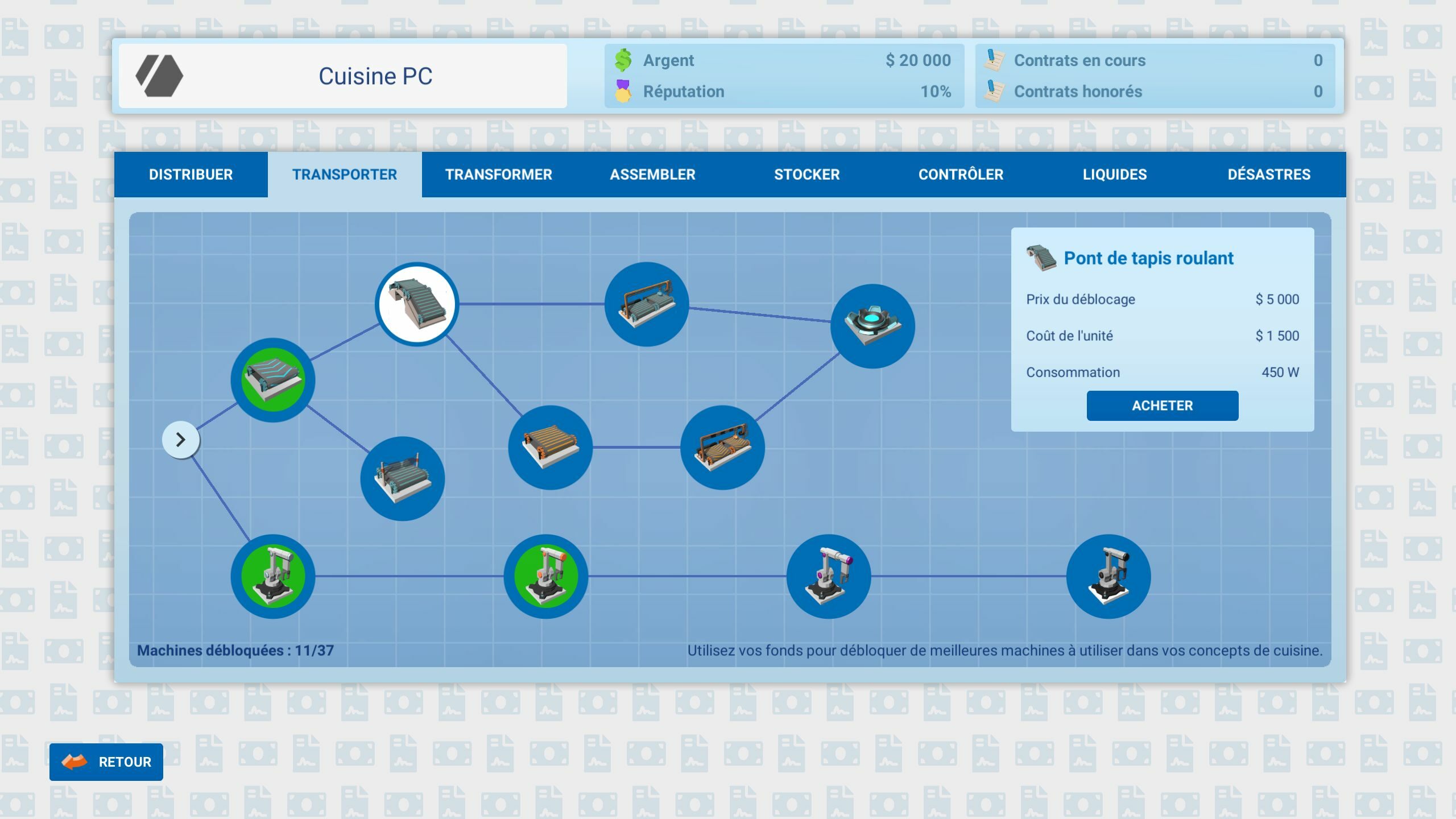1456x819 pixels.
Task: Click the Cuisine PC company name
Action: click(375, 76)
